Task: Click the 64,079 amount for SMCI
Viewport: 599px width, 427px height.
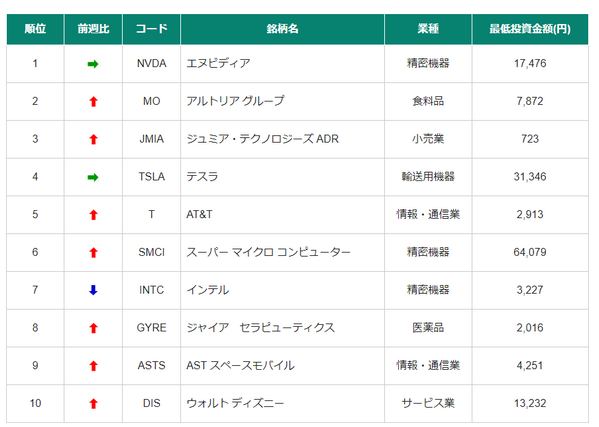Action: (x=530, y=252)
